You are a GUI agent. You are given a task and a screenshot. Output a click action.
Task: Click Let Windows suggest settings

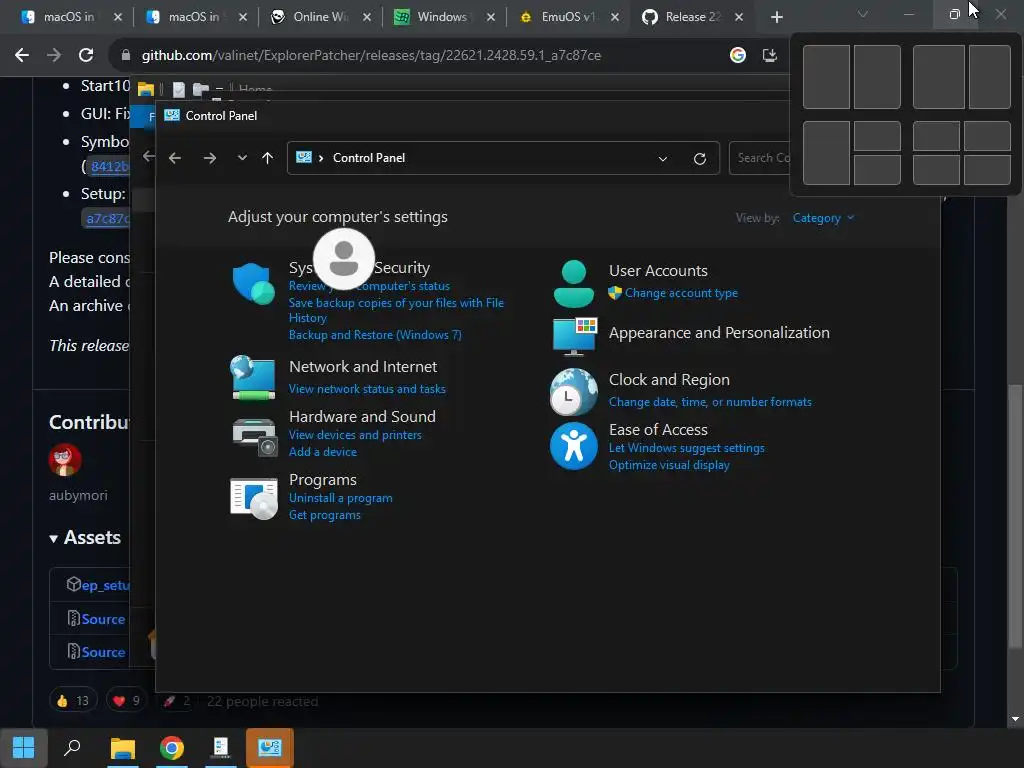tap(686, 448)
